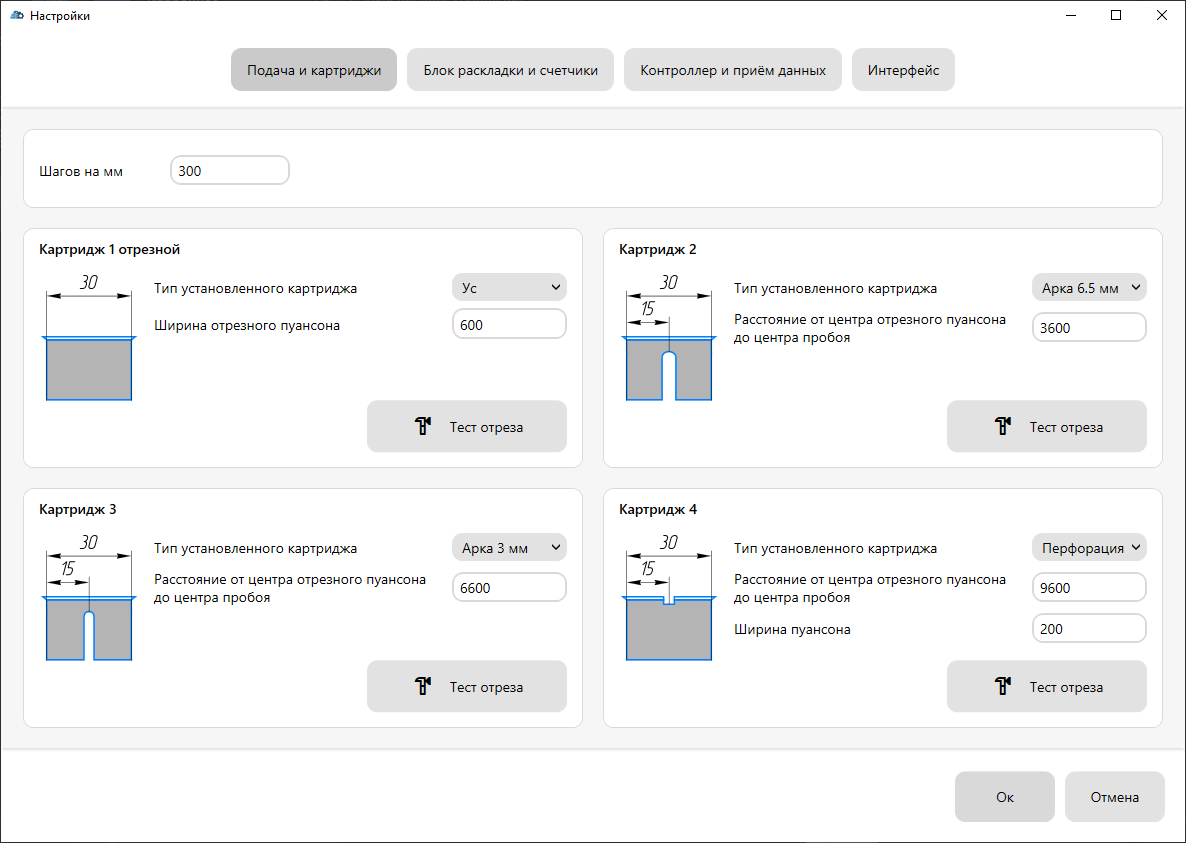Click the Ширина отрезного пуансона field
This screenshot has height=843, width=1186.
tap(509, 325)
